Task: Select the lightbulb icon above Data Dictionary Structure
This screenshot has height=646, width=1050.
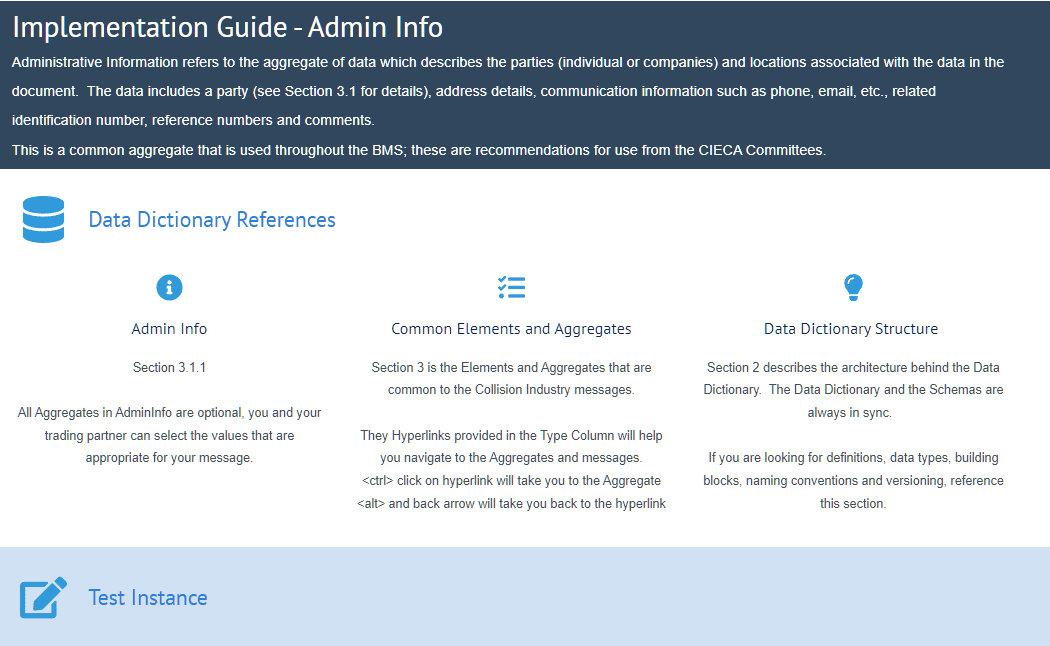Action: point(853,287)
